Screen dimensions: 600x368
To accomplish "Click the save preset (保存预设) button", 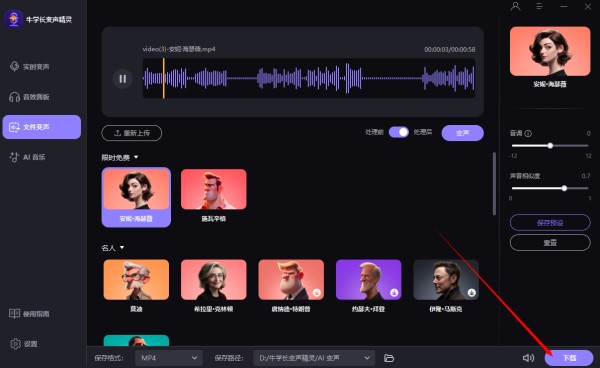I will (x=550, y=223).
